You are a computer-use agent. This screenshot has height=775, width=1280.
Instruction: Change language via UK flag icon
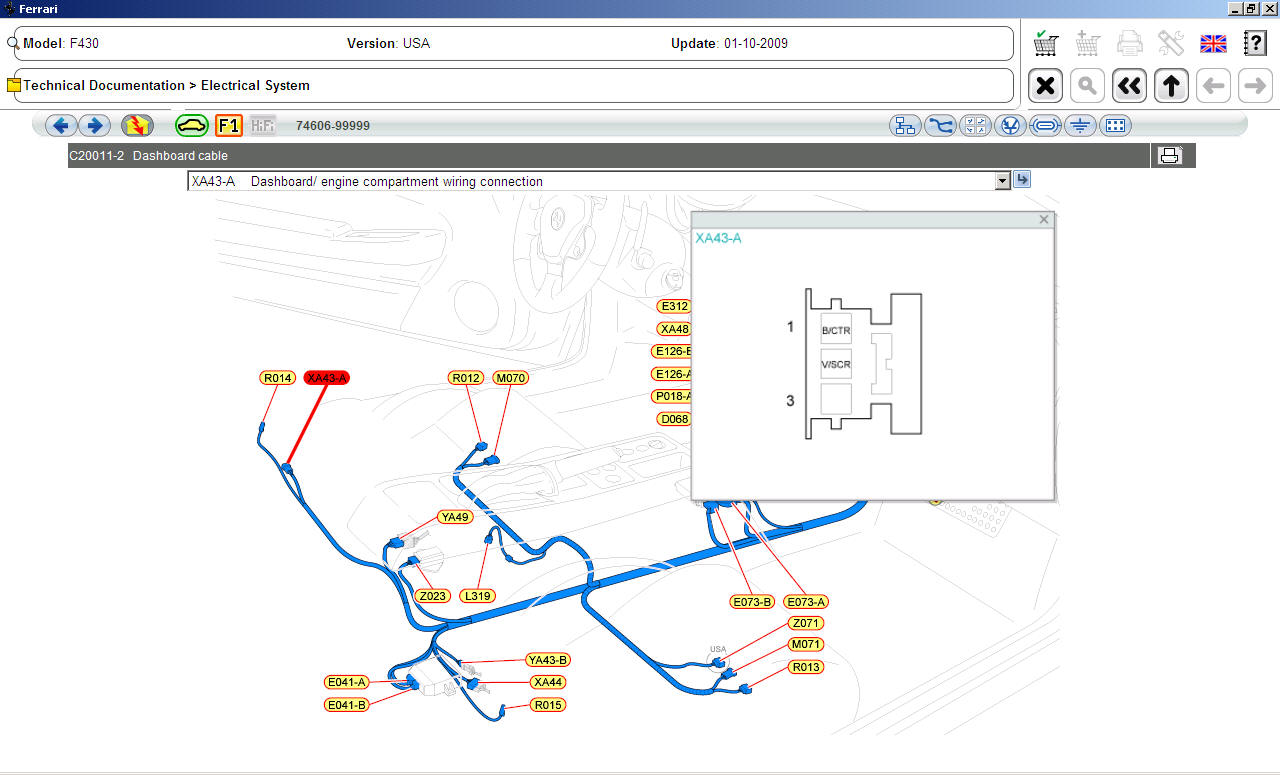click(1213, 43)
